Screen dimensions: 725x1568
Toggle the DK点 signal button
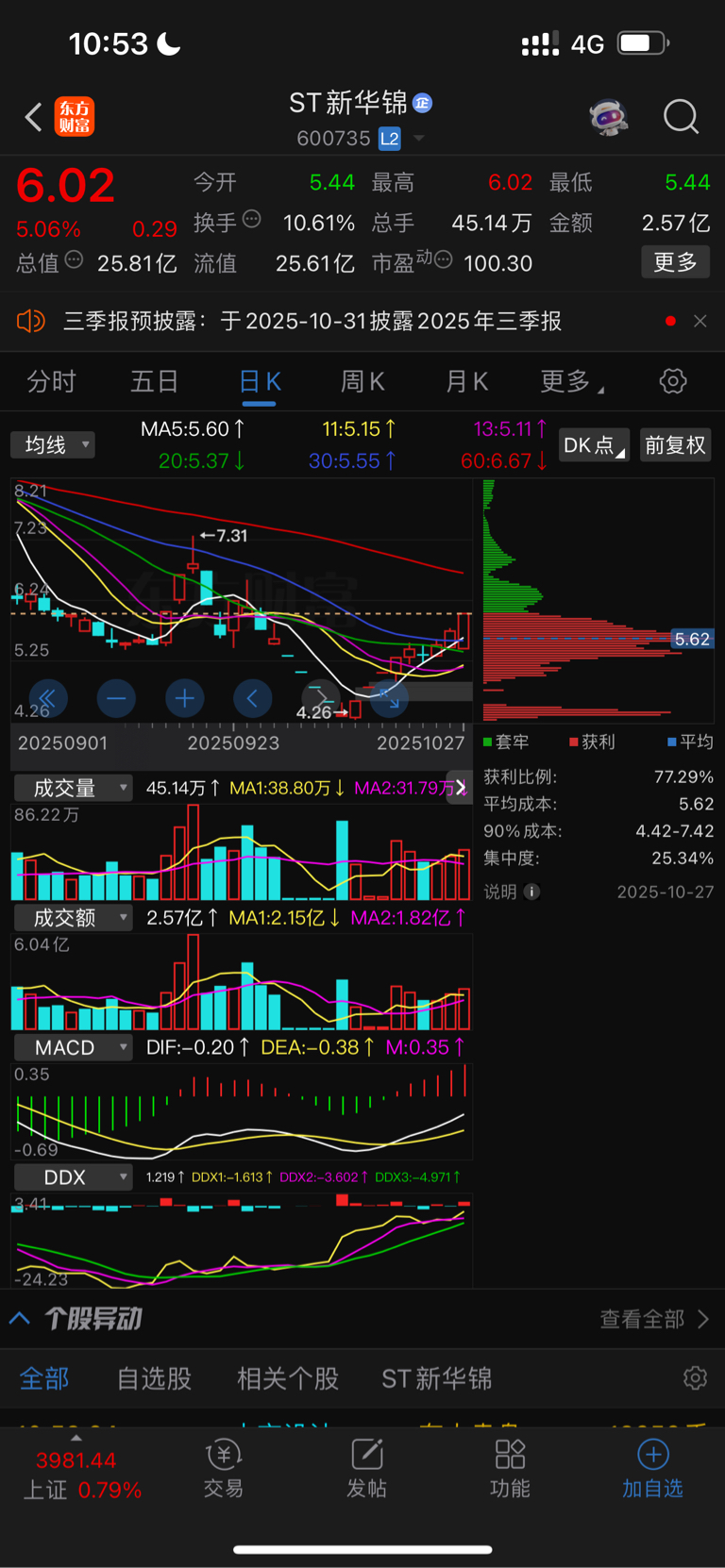[594, 445]
